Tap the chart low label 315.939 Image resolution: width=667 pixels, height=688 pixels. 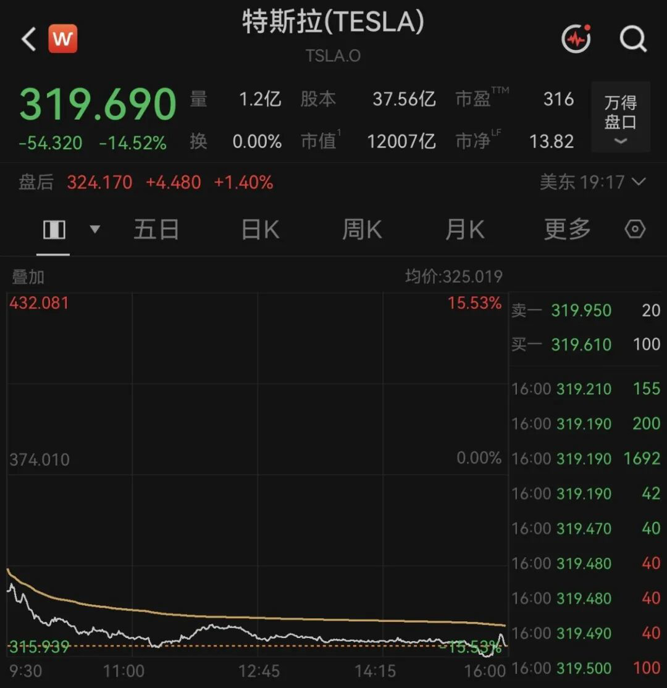pyautogui.click(x=39, y=647)
